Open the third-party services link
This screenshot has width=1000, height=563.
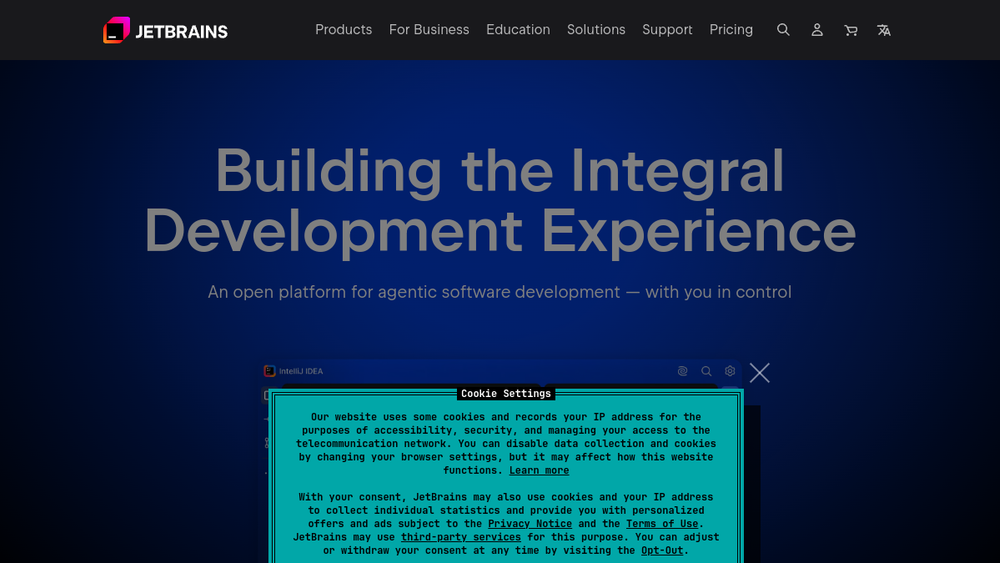[x=461, y=537]
